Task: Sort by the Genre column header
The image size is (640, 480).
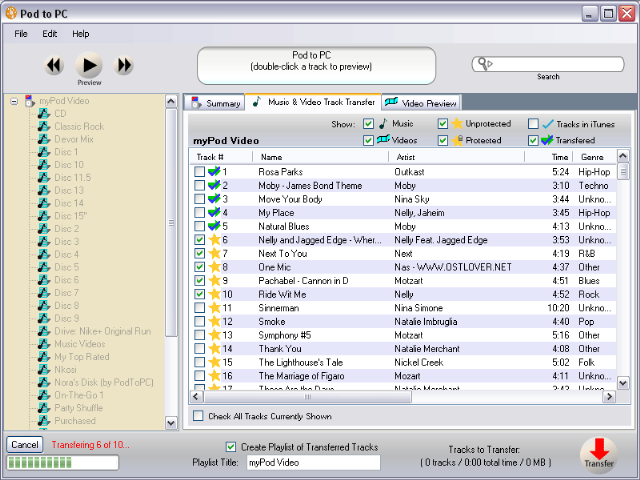Action: coord(594,157)
